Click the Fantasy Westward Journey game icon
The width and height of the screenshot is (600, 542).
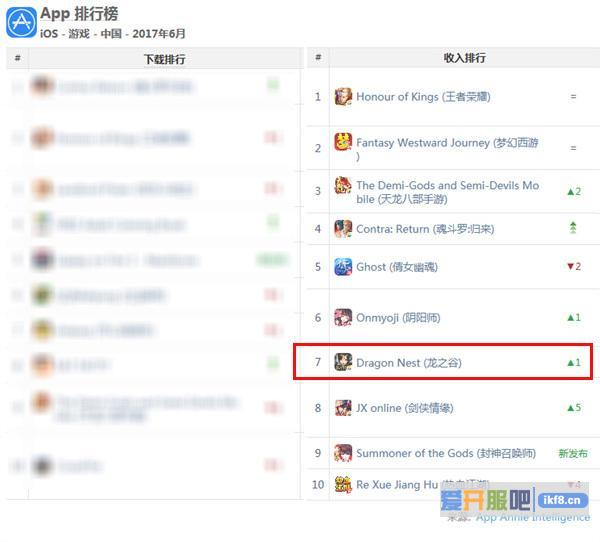coord(343,142)
